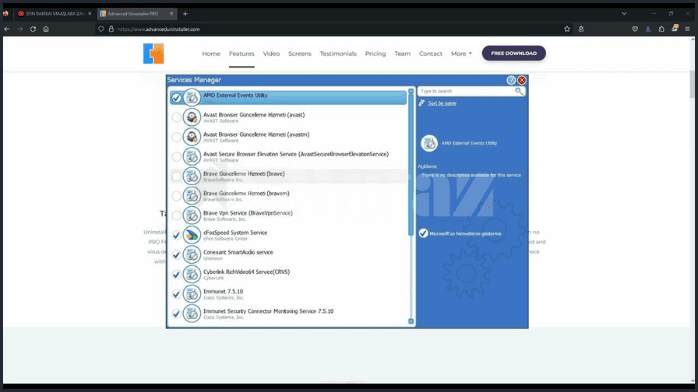Enable Brave Güncelleme Hizmeti (brave) checkbox
Screen dimensions: 698x392
click(176, 176)
